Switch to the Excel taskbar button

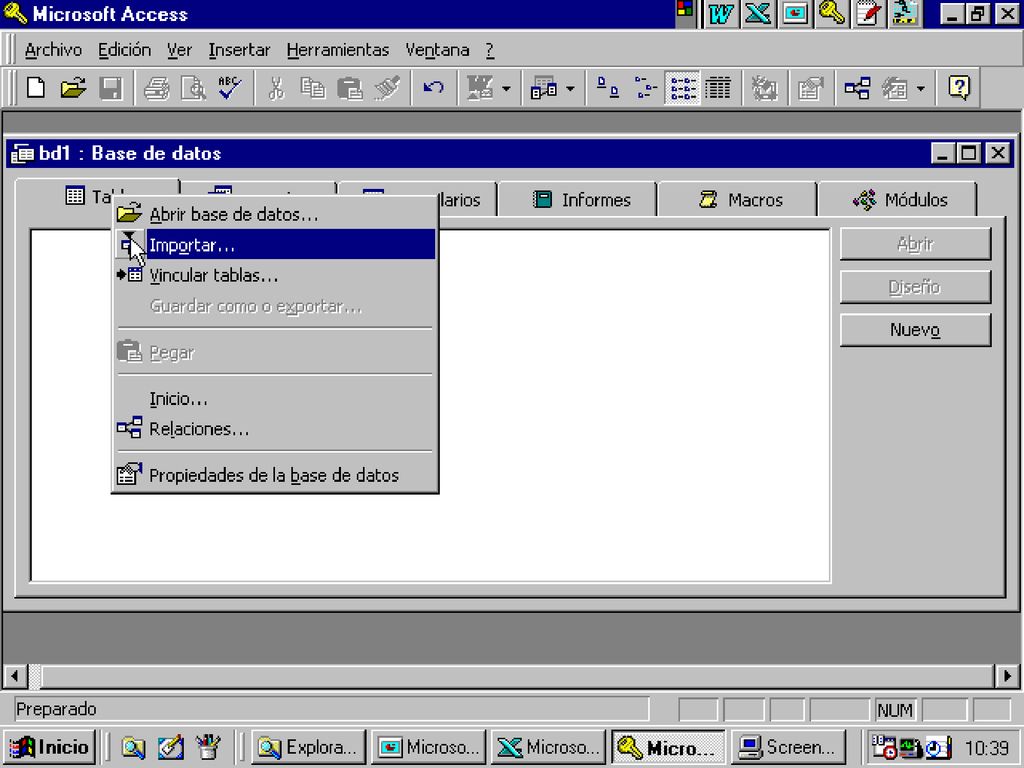click(549, 747)
